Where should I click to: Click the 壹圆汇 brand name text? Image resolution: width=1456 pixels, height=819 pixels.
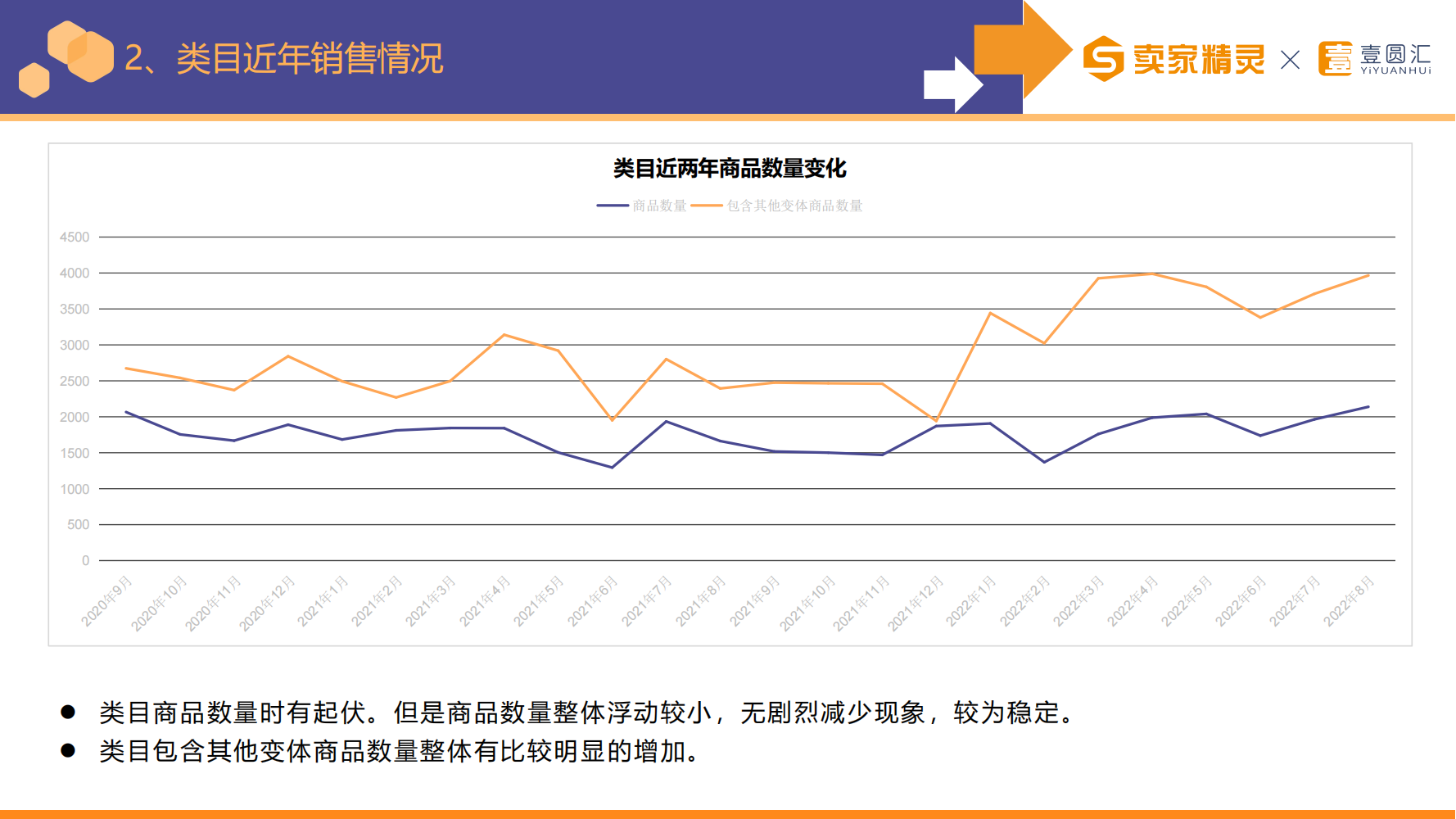pos(1395,55)
